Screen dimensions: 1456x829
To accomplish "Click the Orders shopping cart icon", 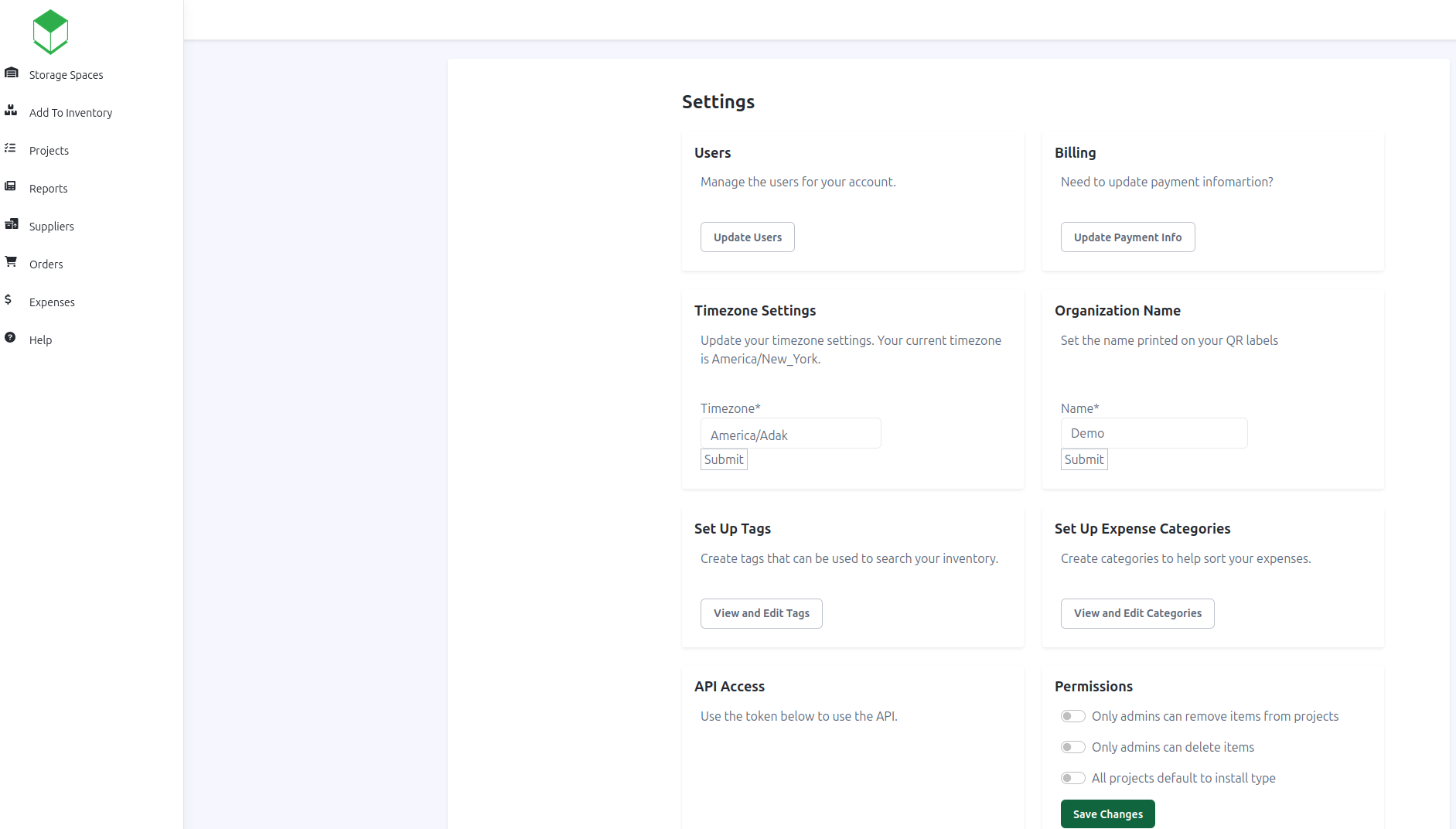I will tap(11, 261).
